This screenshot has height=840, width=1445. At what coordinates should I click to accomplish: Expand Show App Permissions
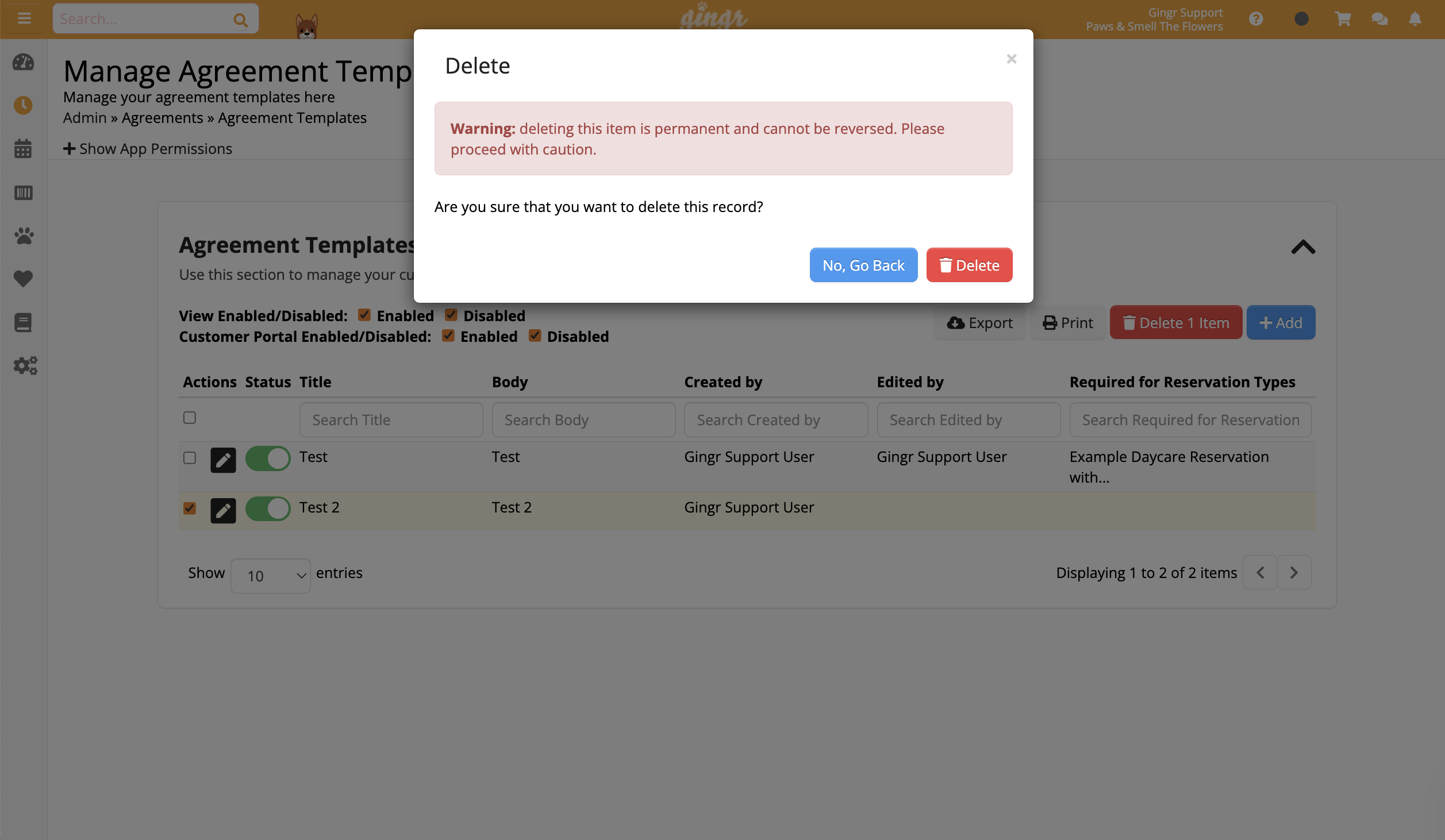tap(147, 148)
